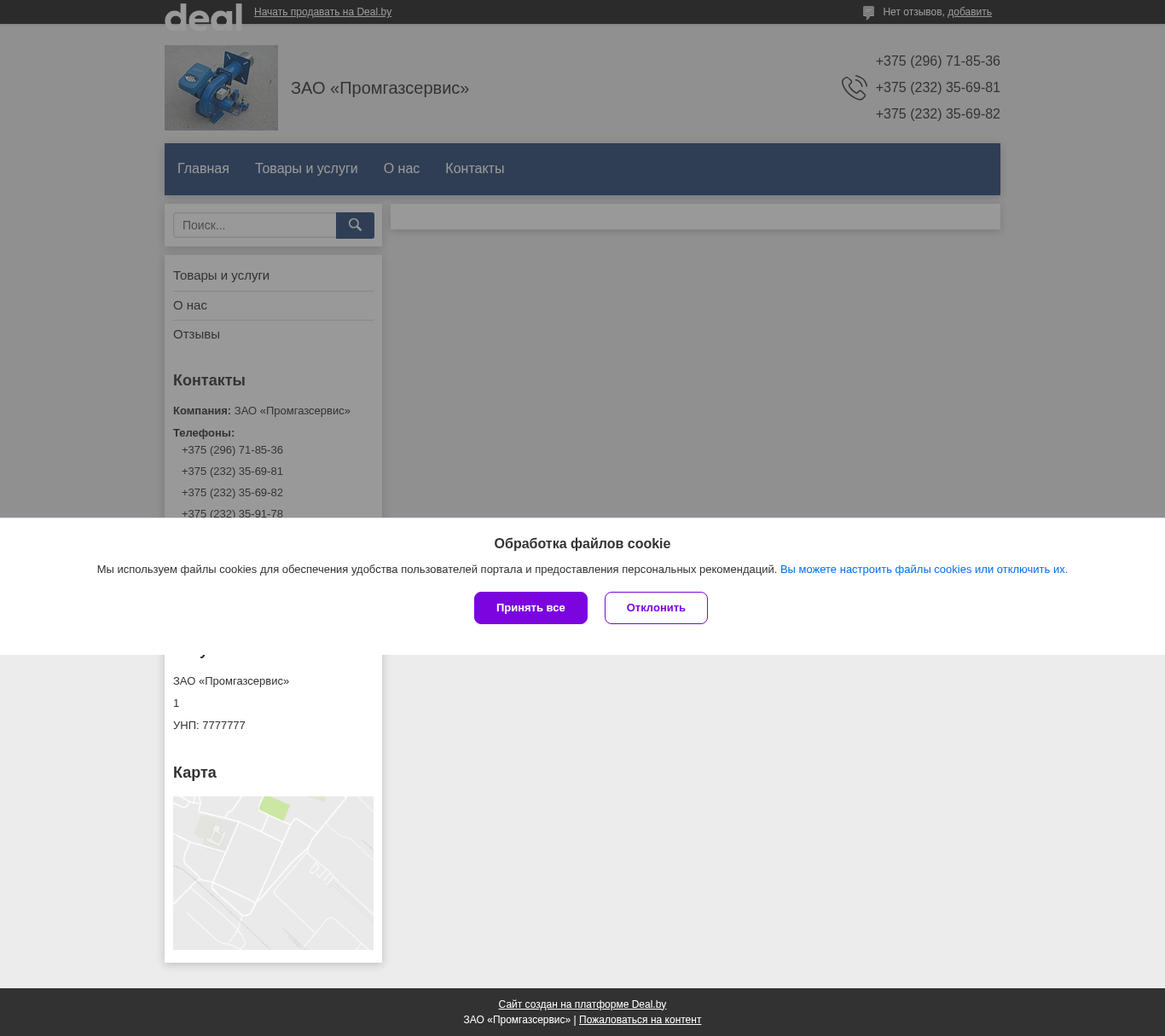Viewport: 1165px width, 1036px height.
Task: Accept all cookies with Принять все
Action: (530, 608)
